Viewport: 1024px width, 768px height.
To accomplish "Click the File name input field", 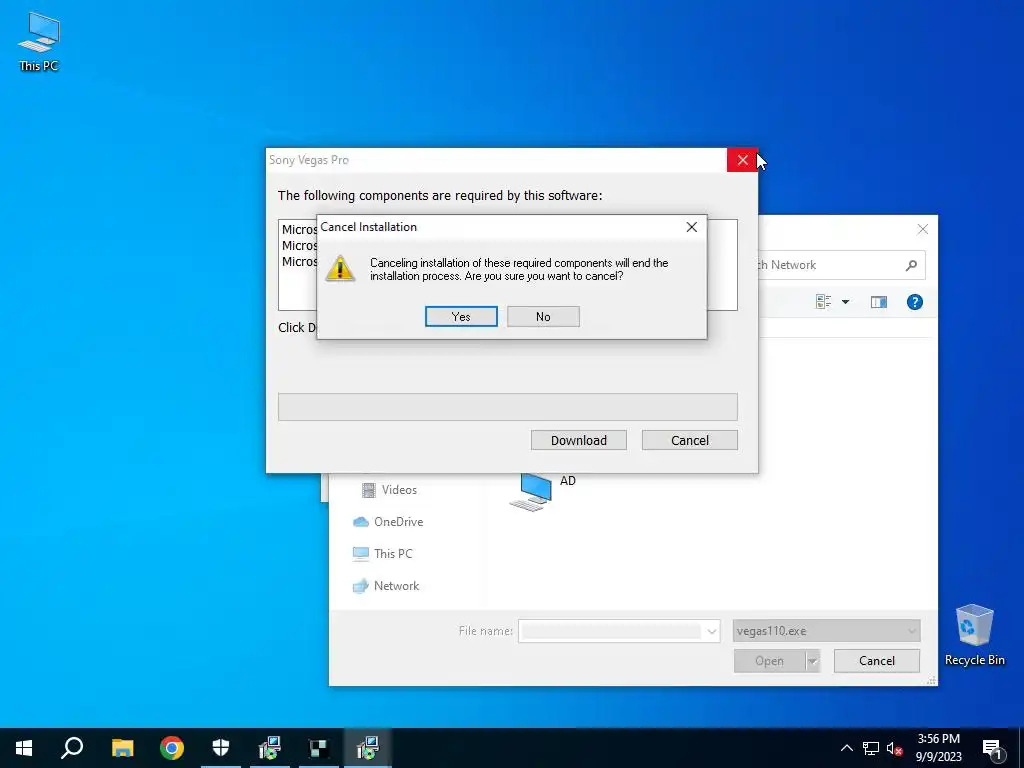I will [x=611, y=631].
